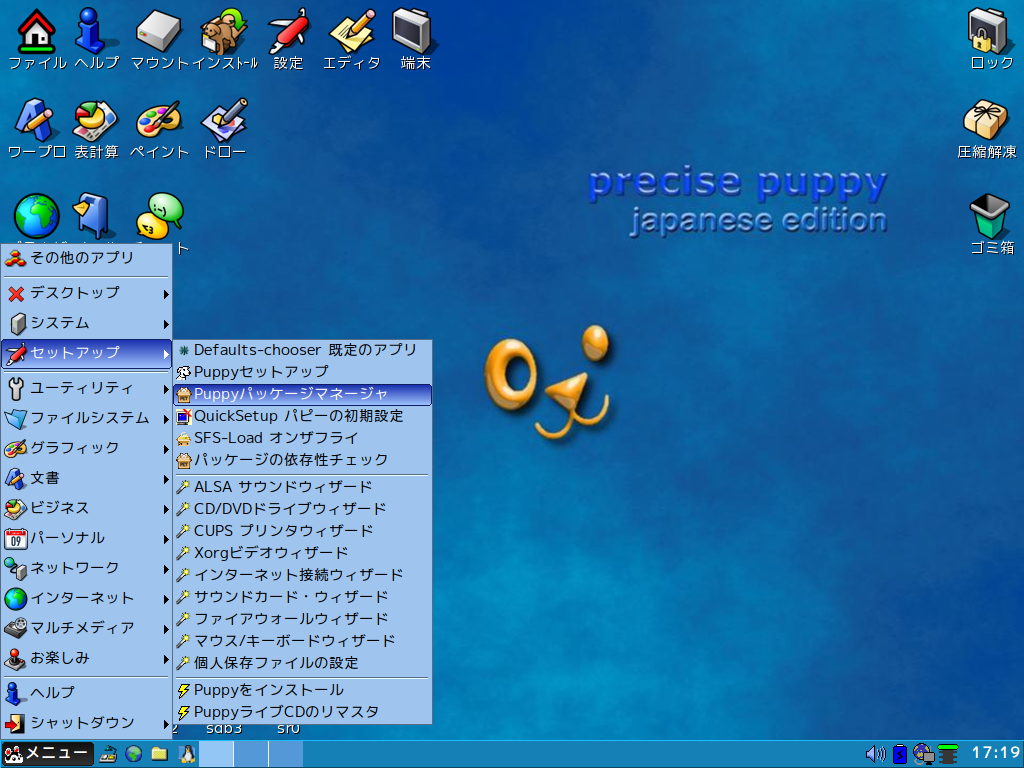Image resolution: width=1024 pixels, height=768 pixels.
Task: Open パッケージの依存性チェック
Action: coord(302,460)
